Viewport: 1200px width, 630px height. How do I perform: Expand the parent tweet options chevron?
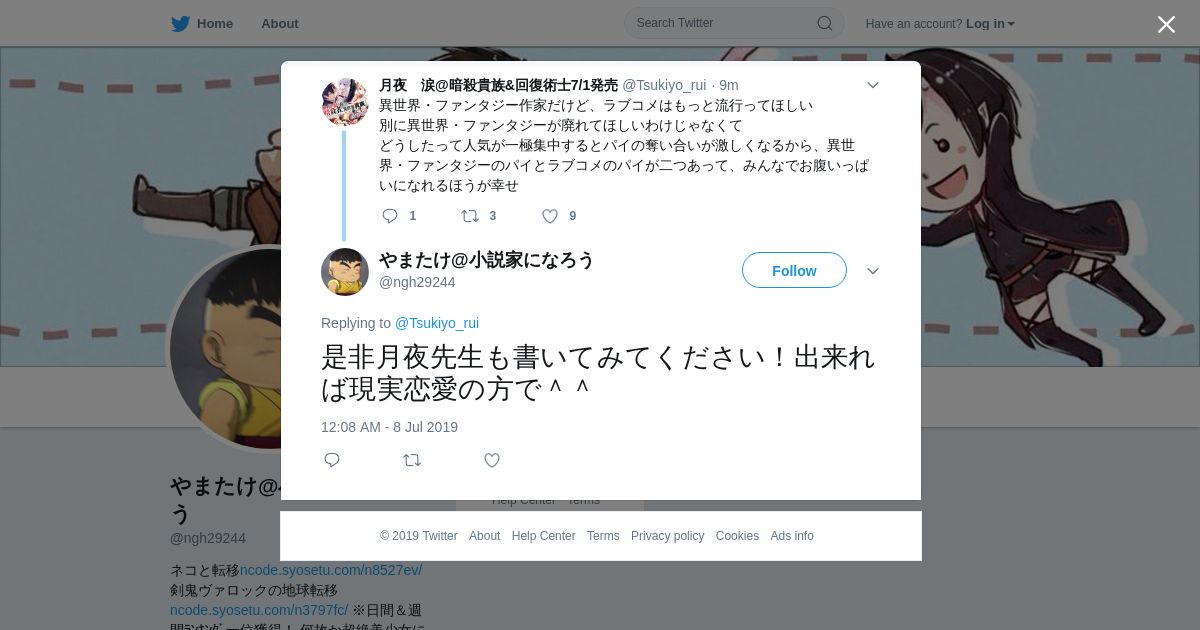(x=872, y=85)
